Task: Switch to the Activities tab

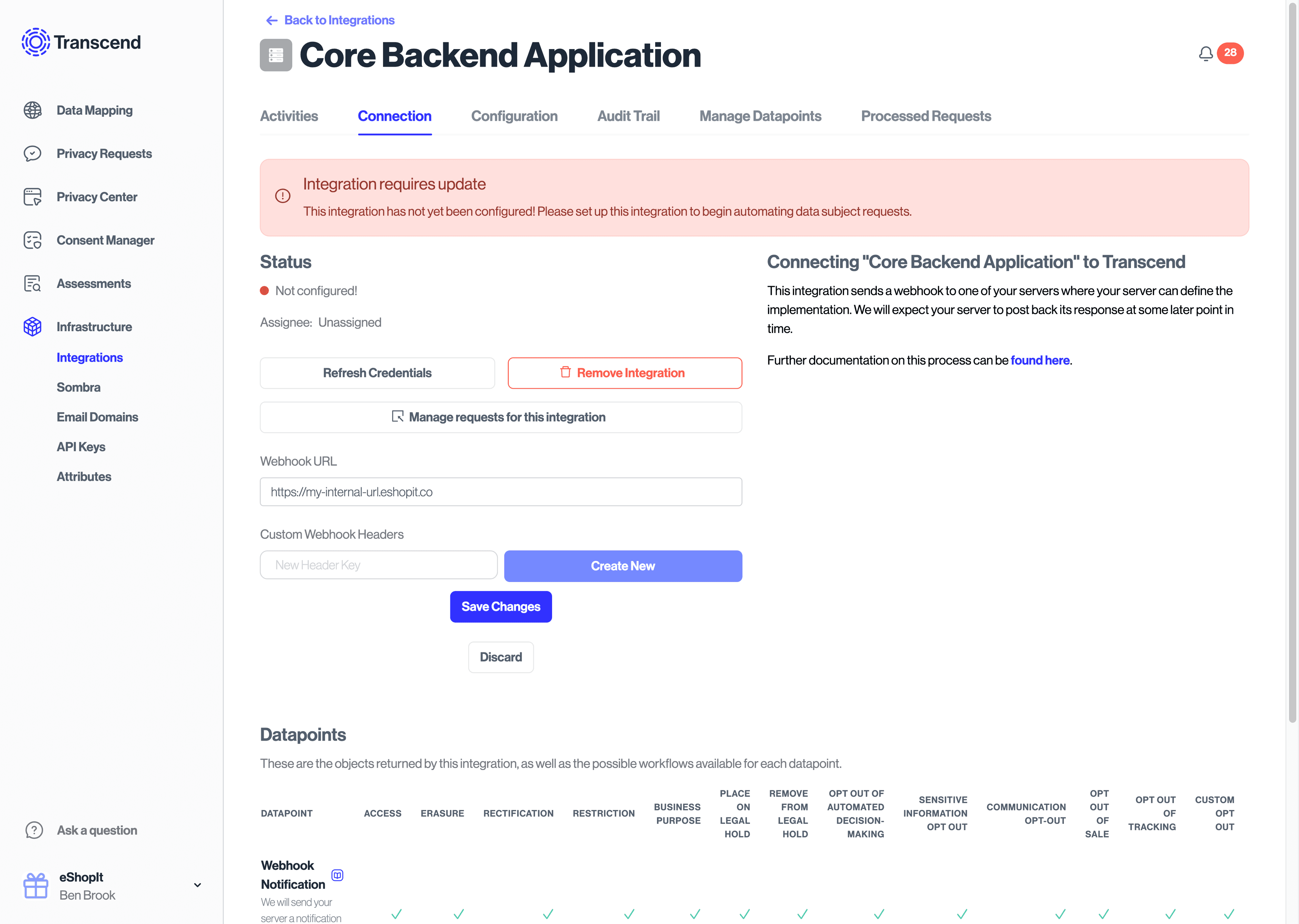Action: [x=289, y=116]
